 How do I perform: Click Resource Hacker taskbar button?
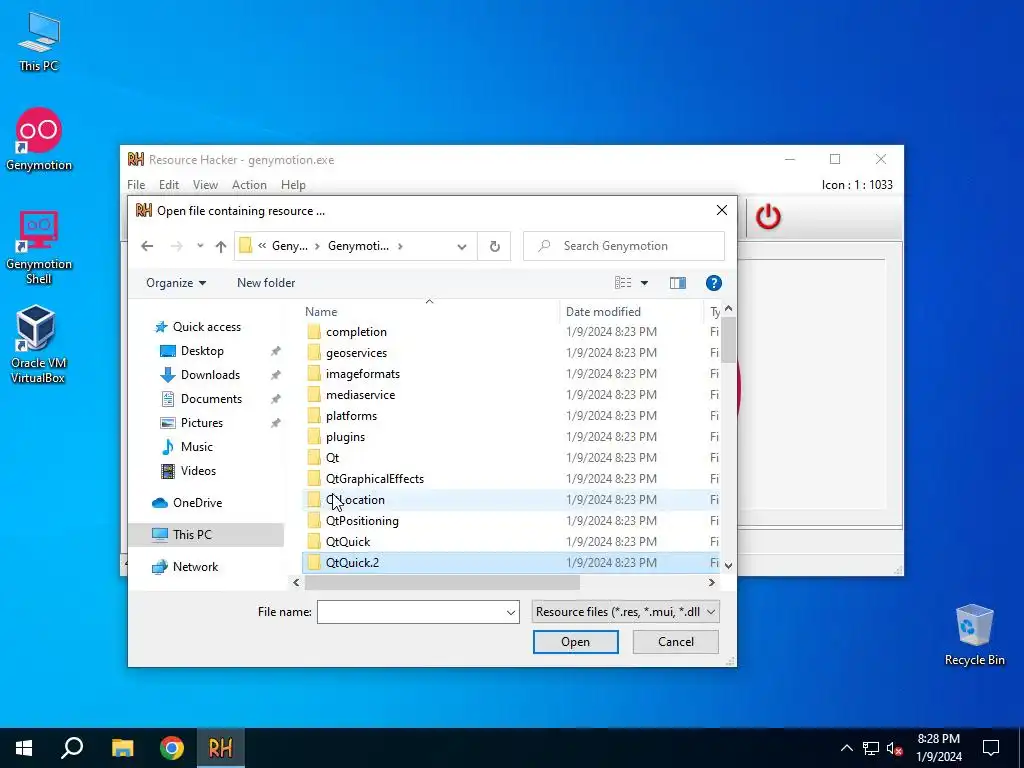pos(221,748)
